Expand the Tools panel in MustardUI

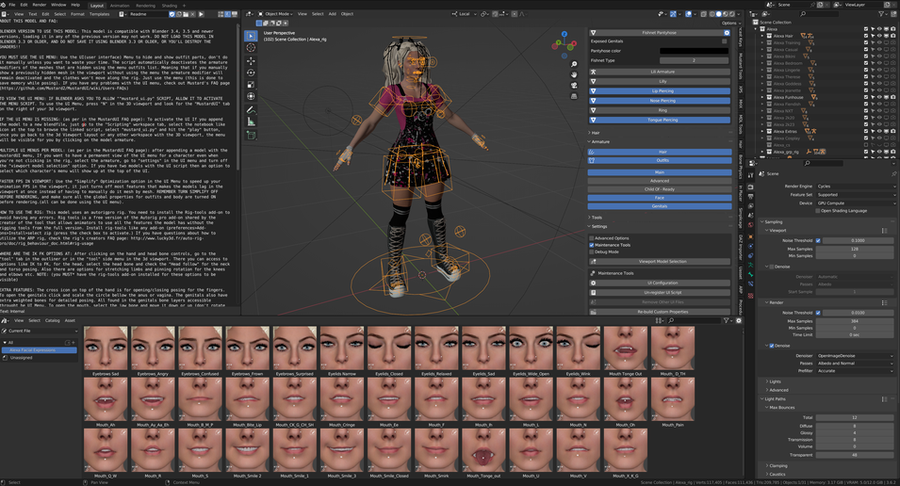(x=596, y=217)
